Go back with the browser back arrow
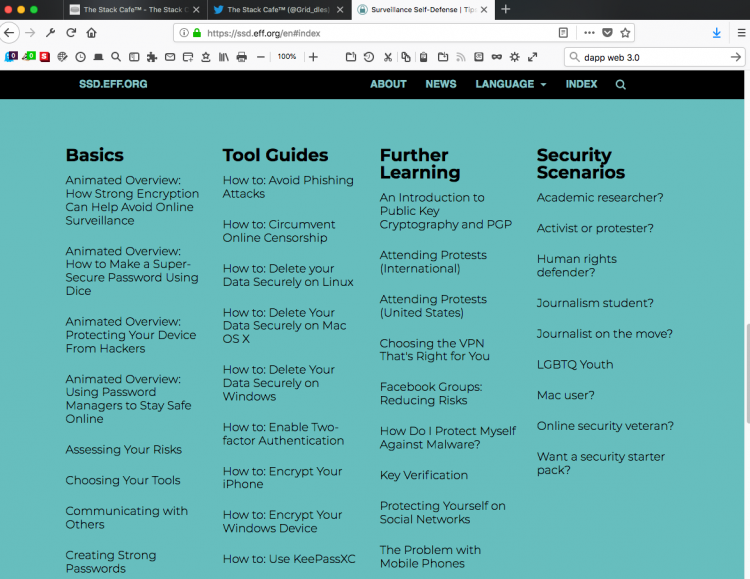Image resolution: width=750 pixels, height=579 pixels. tap(9, 33)
